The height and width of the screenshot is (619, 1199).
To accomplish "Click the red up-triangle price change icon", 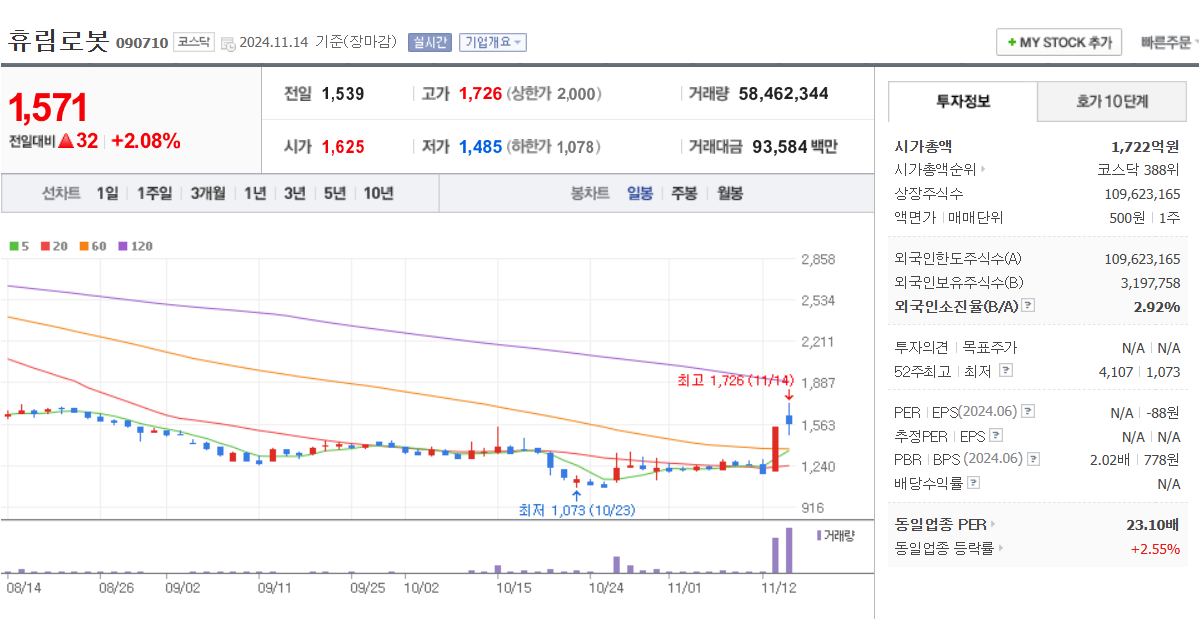I will (x=66, y=141).
